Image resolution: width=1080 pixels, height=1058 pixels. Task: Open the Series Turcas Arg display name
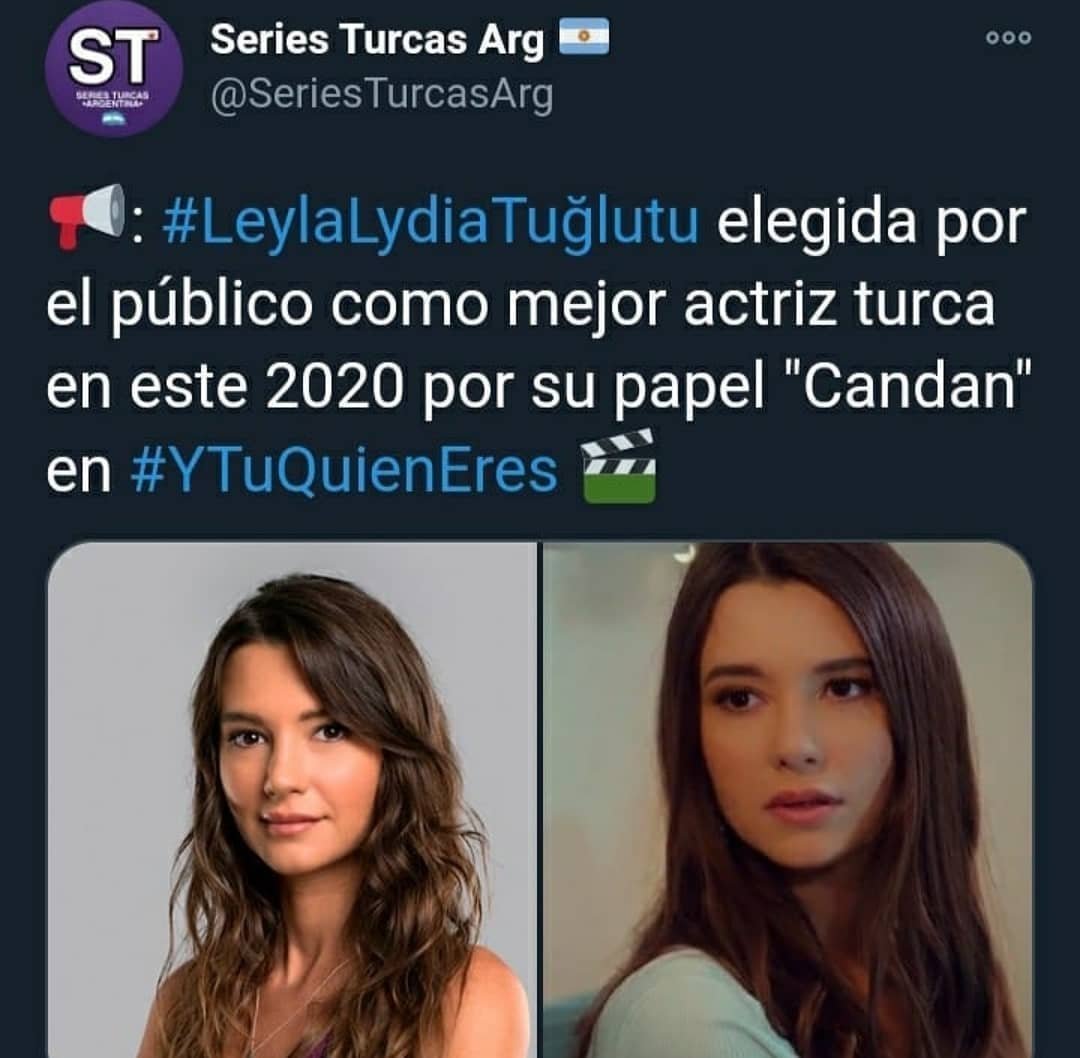(377, 39)
